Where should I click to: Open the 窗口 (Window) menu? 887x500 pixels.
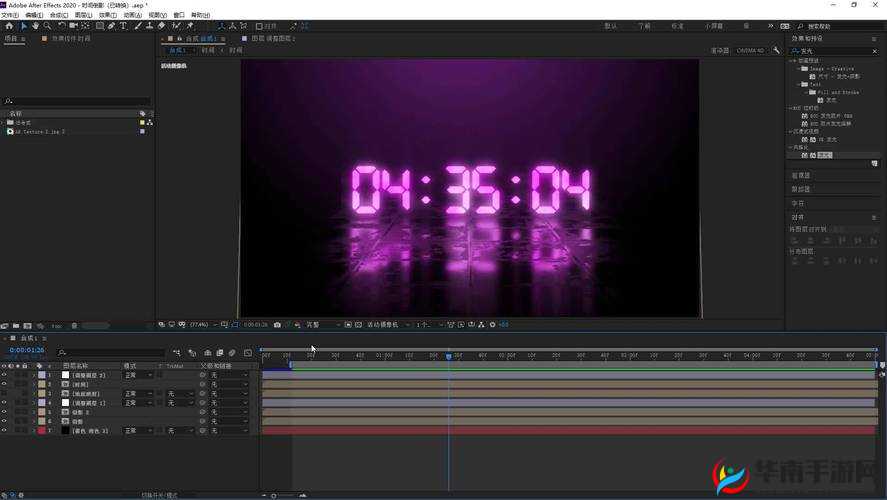pyautogui.click(x=179, y=15)
